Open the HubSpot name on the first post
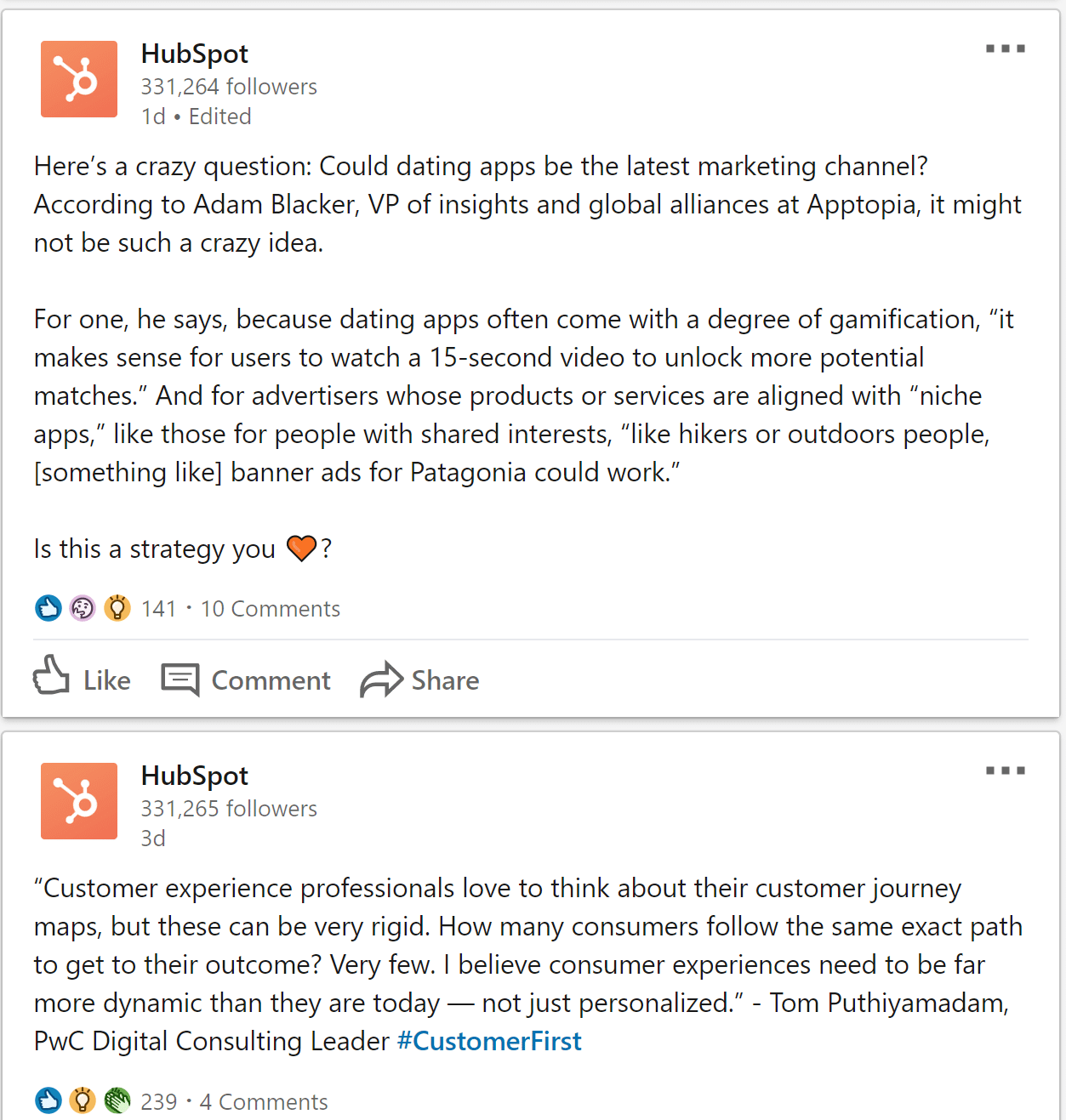Screen dimensions: 1066x1120 click(x=195, y=54)
